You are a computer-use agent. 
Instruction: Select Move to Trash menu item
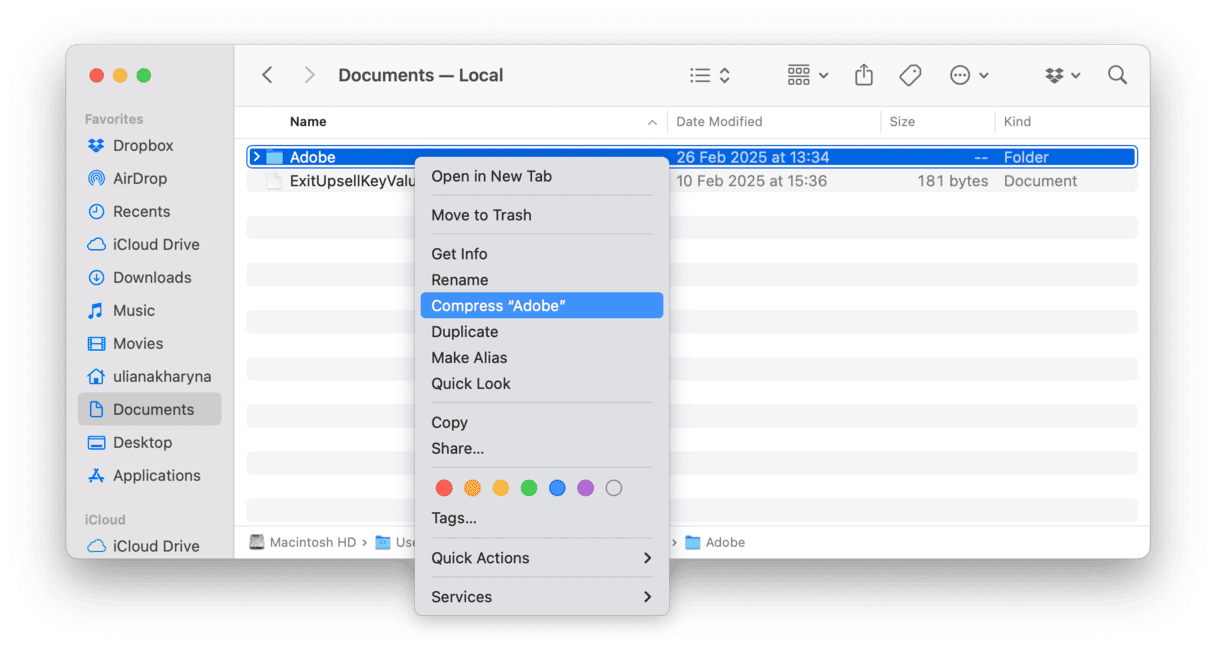[481, 215]
